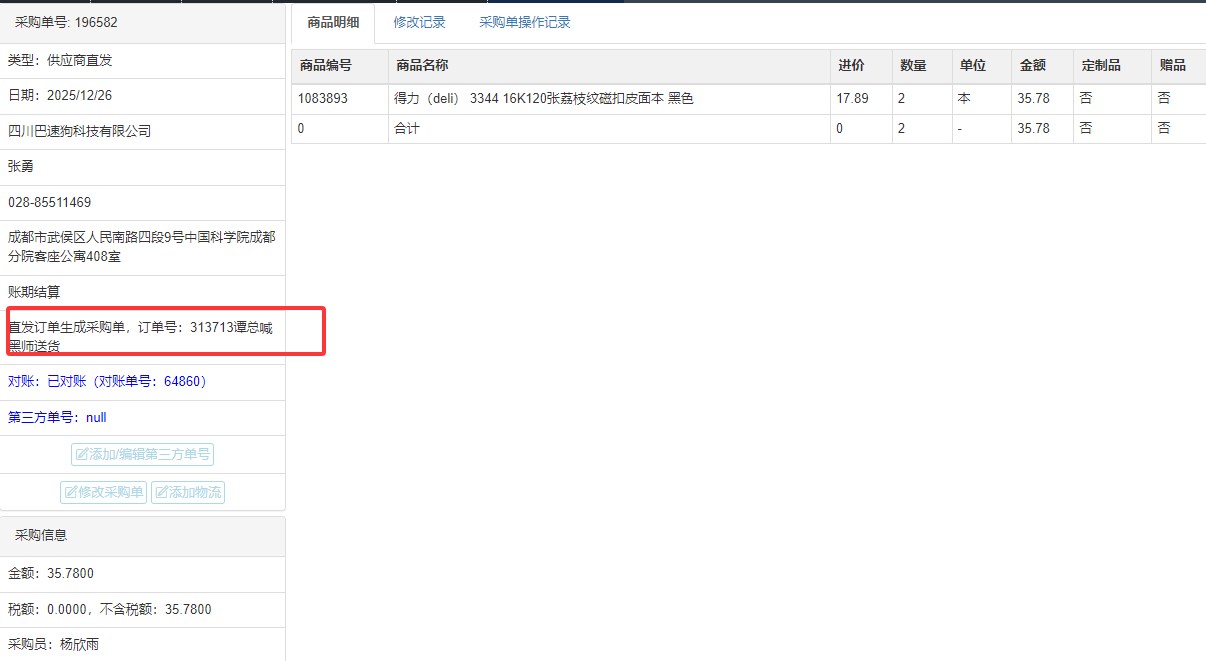This screenshot has width=1206, height=661.
Task: Open the 采购单操作记录 tab
Action: pyautogui.click(x=524, y=22)
